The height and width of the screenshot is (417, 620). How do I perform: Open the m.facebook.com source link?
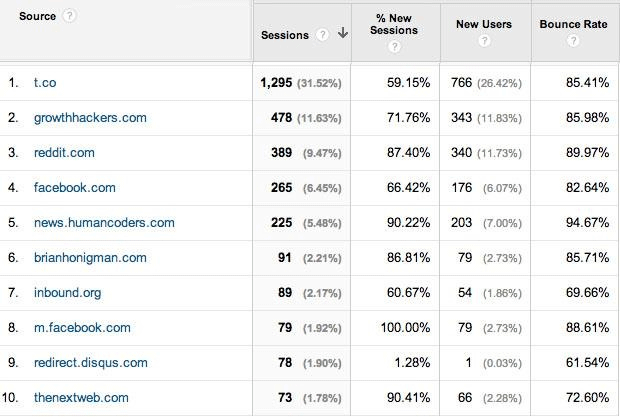[x=82, y=328]
